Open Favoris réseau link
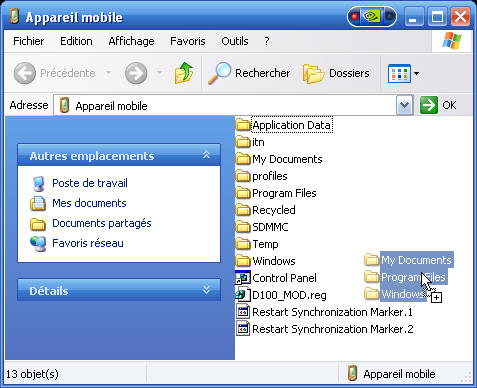477x388 pixels. (x=88, y=243)
